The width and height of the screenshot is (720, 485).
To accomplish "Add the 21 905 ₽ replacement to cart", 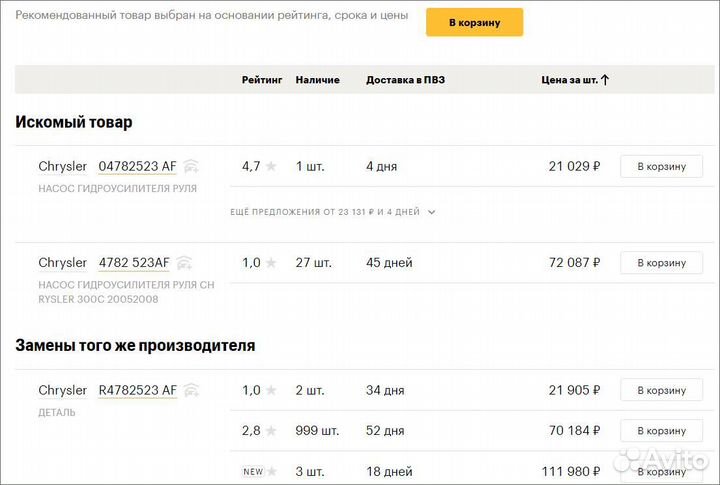I will click(x=661, y=390).
